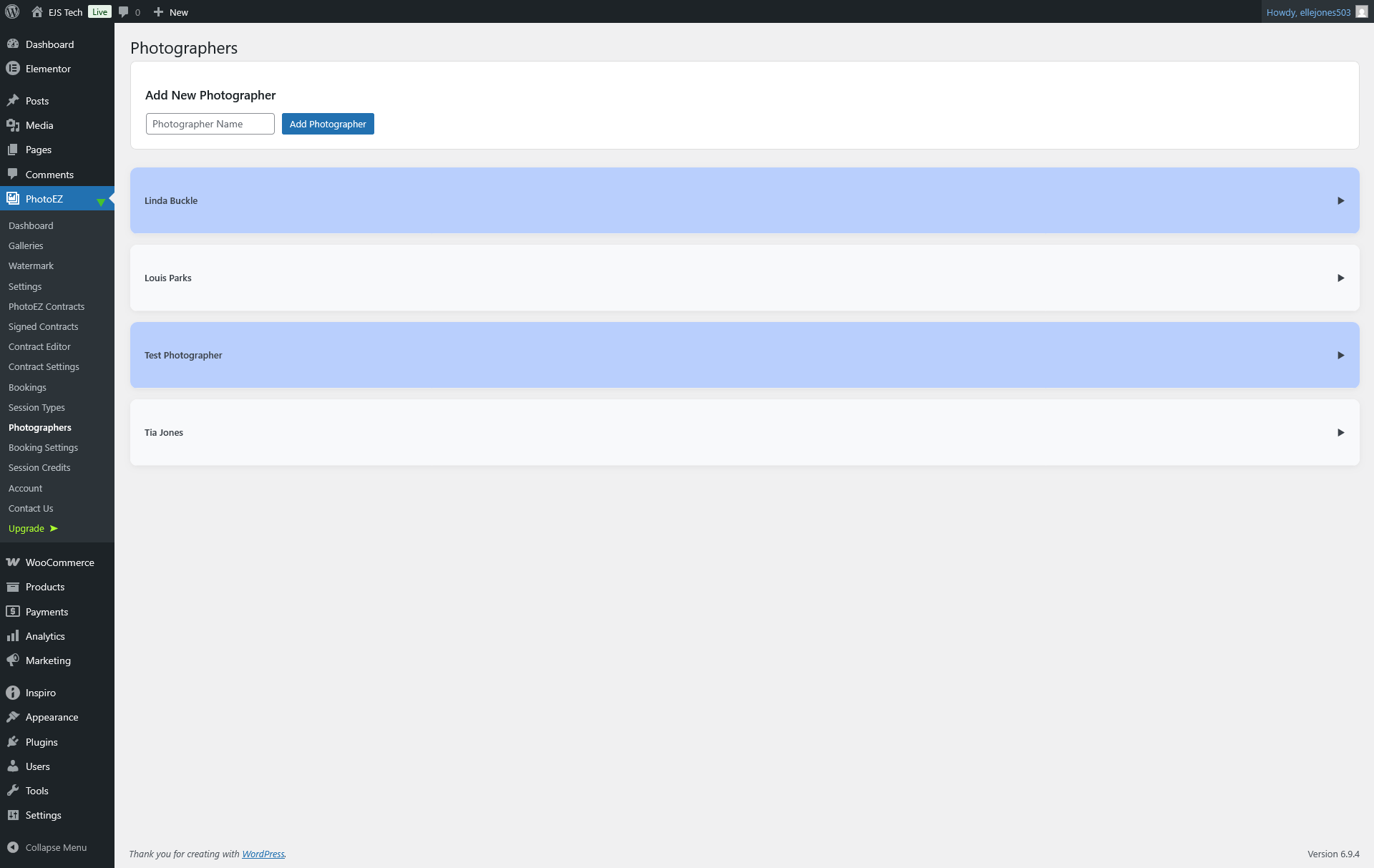Click the Collapse Menu arrow icon
The width and height of the screenshot is (1374, 868).
pyautogui.click(x=13, y=847)
